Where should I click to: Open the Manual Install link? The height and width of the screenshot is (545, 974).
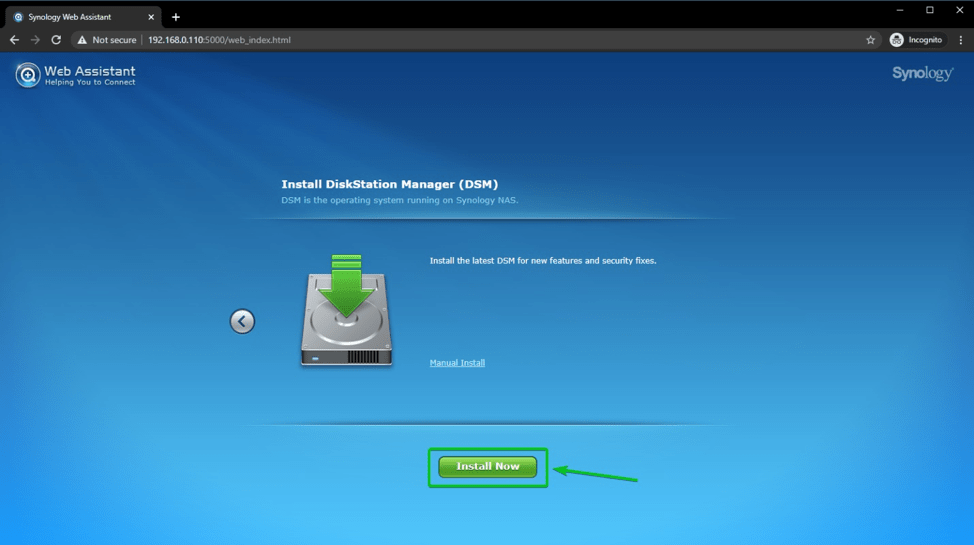click(x=457, y=363)
